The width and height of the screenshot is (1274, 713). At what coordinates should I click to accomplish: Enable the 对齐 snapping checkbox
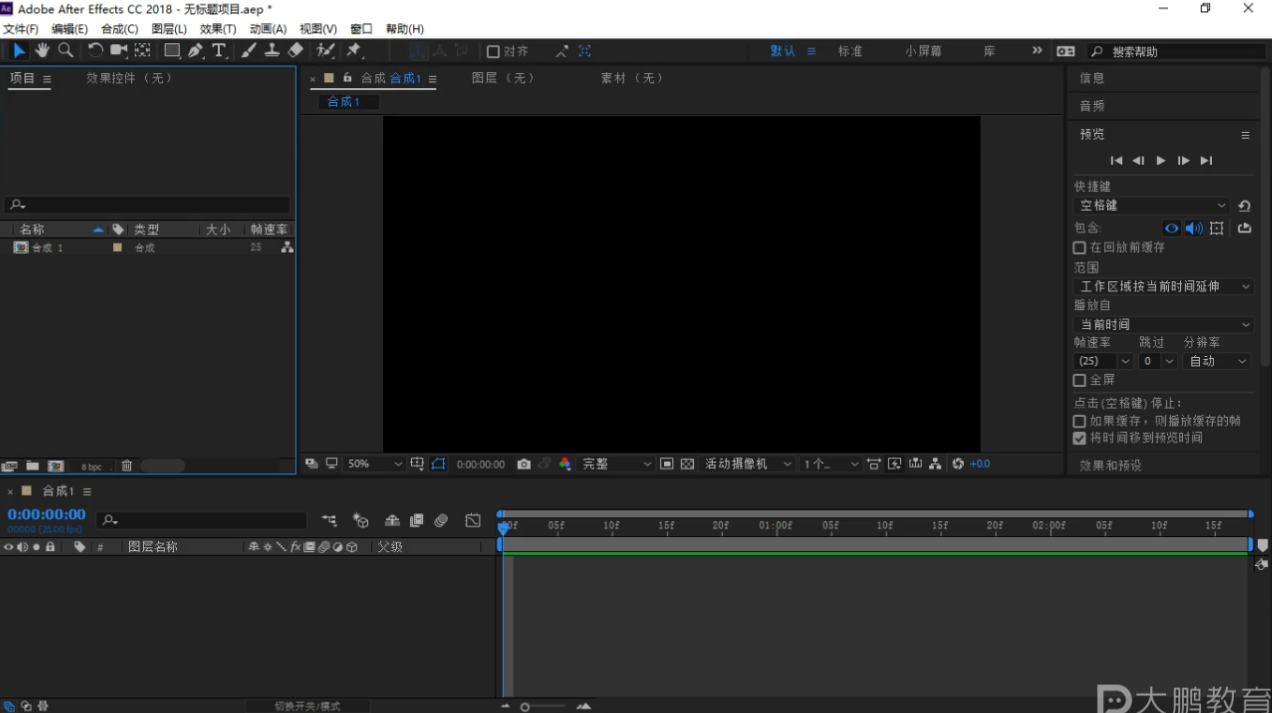pos(493,52)
